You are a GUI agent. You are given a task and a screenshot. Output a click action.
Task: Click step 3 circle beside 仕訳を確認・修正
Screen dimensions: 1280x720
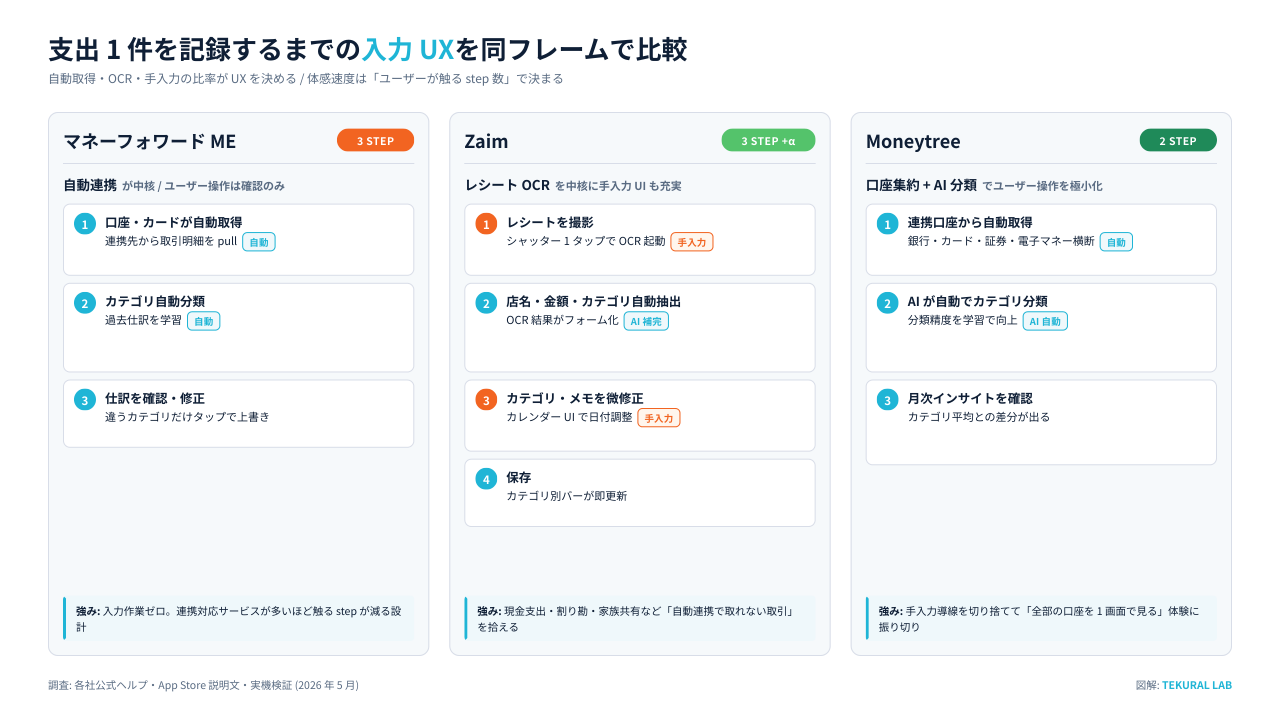point(85,400)
